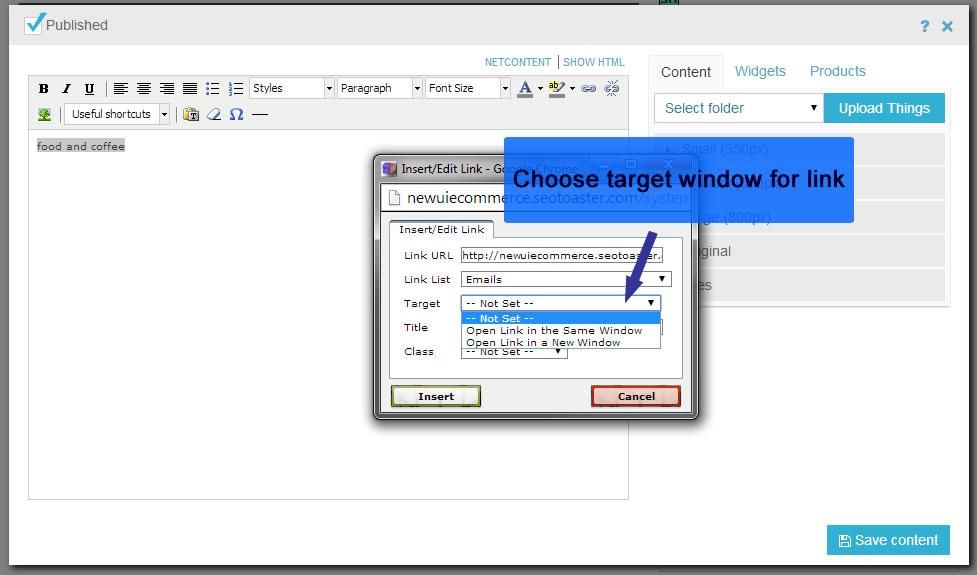Viewport: 977px width, 575px height.
Task: Click the Save content button
Action: pyautogui.click(x=888, y=540)
